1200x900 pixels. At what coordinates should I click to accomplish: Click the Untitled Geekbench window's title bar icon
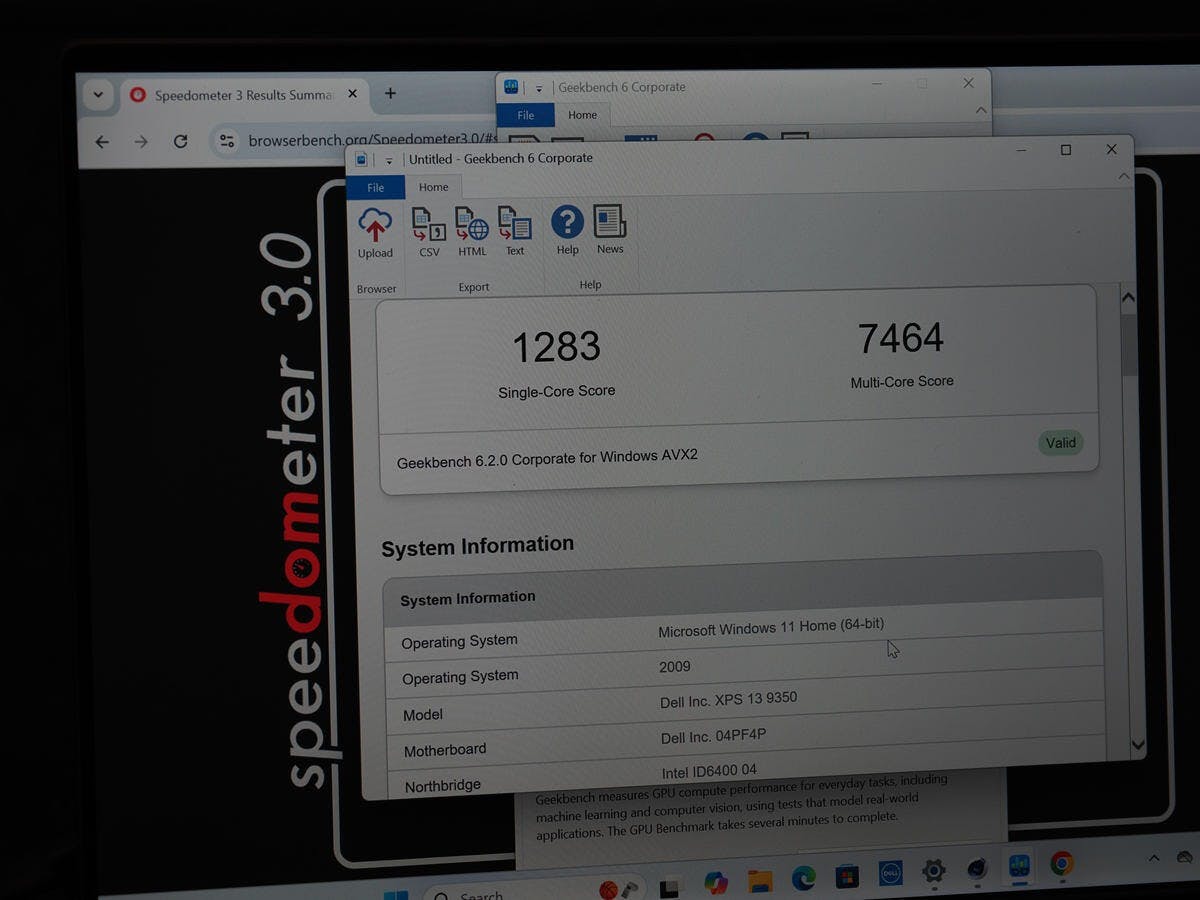click(361, 160)
